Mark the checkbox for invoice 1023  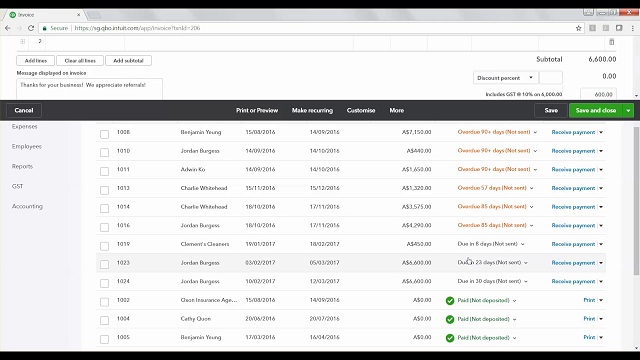point(104,264)
